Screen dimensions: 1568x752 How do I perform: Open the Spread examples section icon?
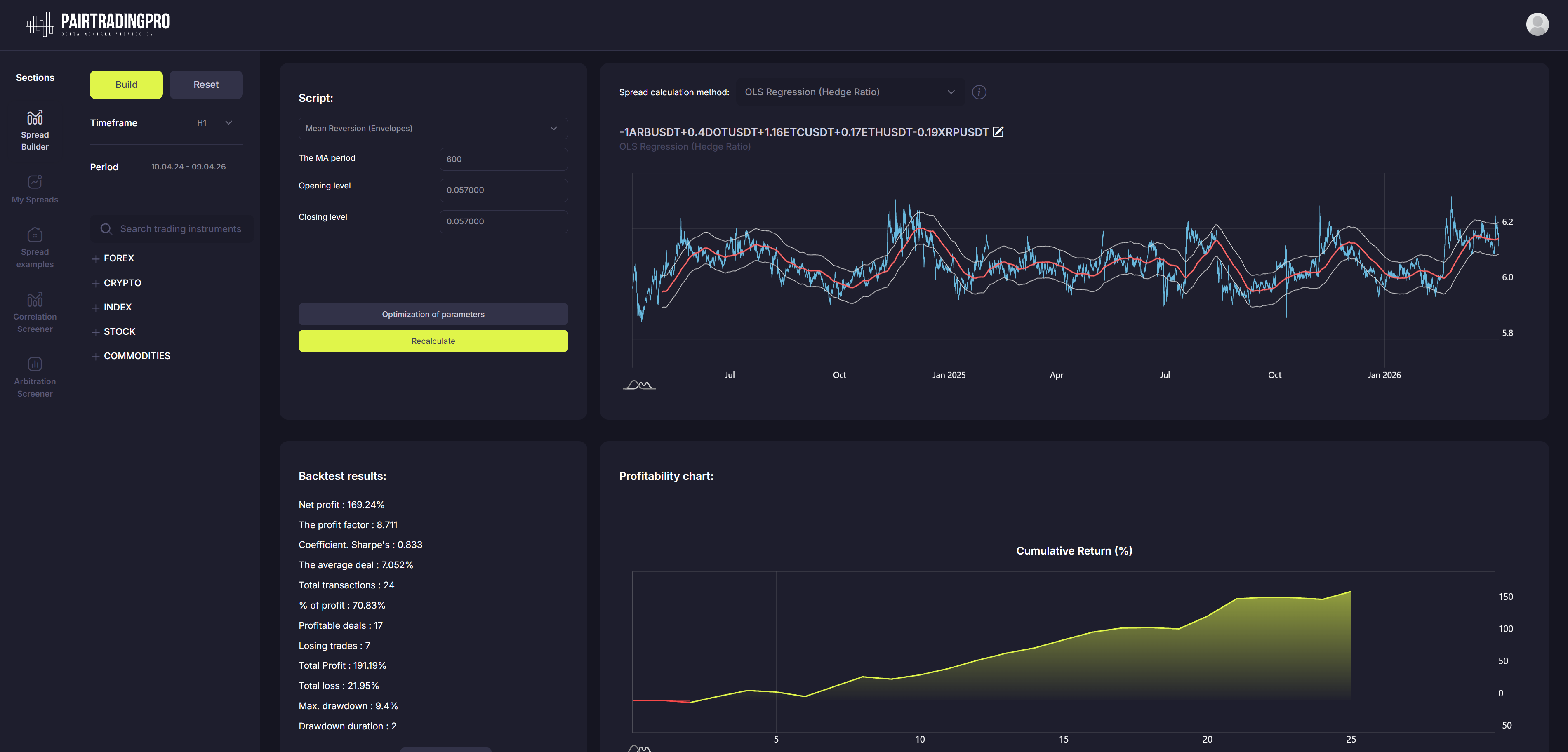click(35, 234)
